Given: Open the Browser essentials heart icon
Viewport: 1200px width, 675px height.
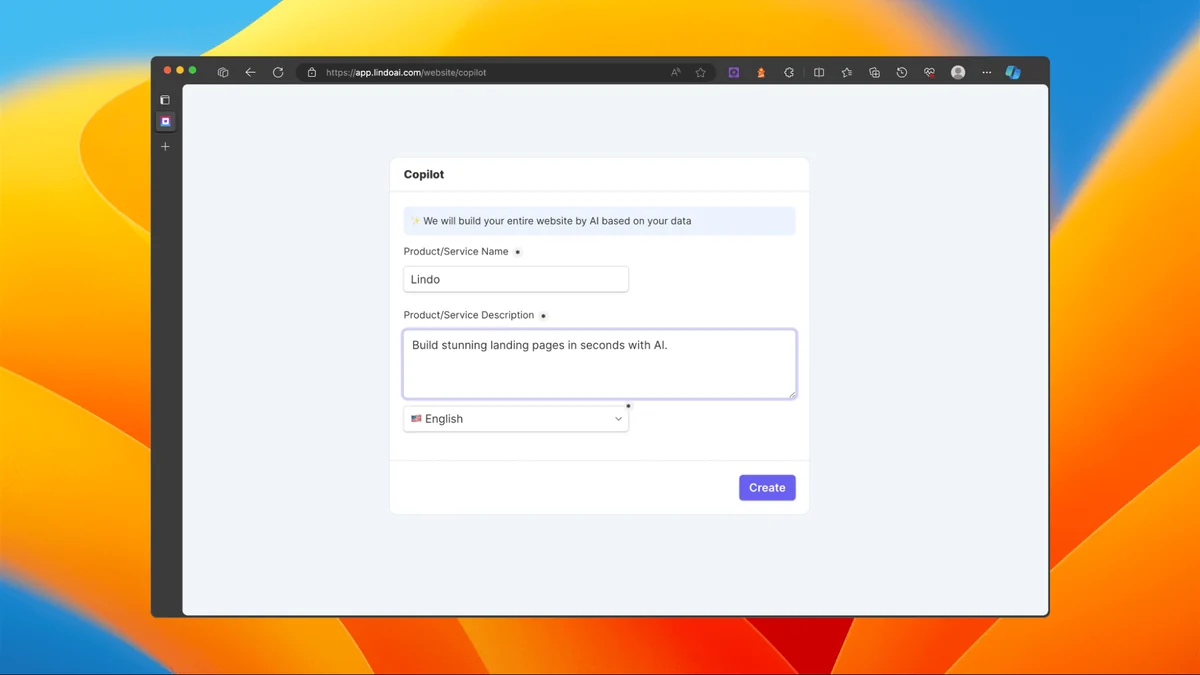Looking at the screenshot, I should [929, 72].
